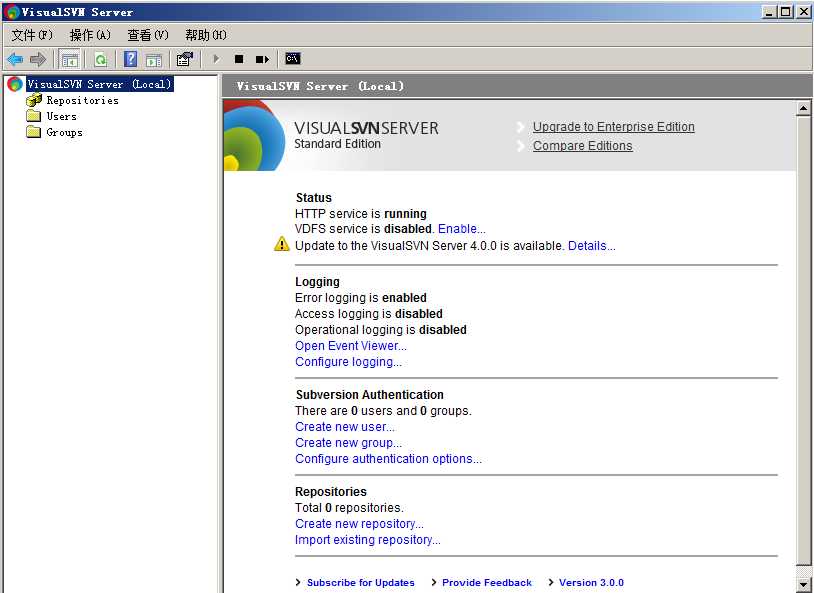Click the 'Error logging is enabled' text
Screen dimensions: 814x593
pos(361,298)
